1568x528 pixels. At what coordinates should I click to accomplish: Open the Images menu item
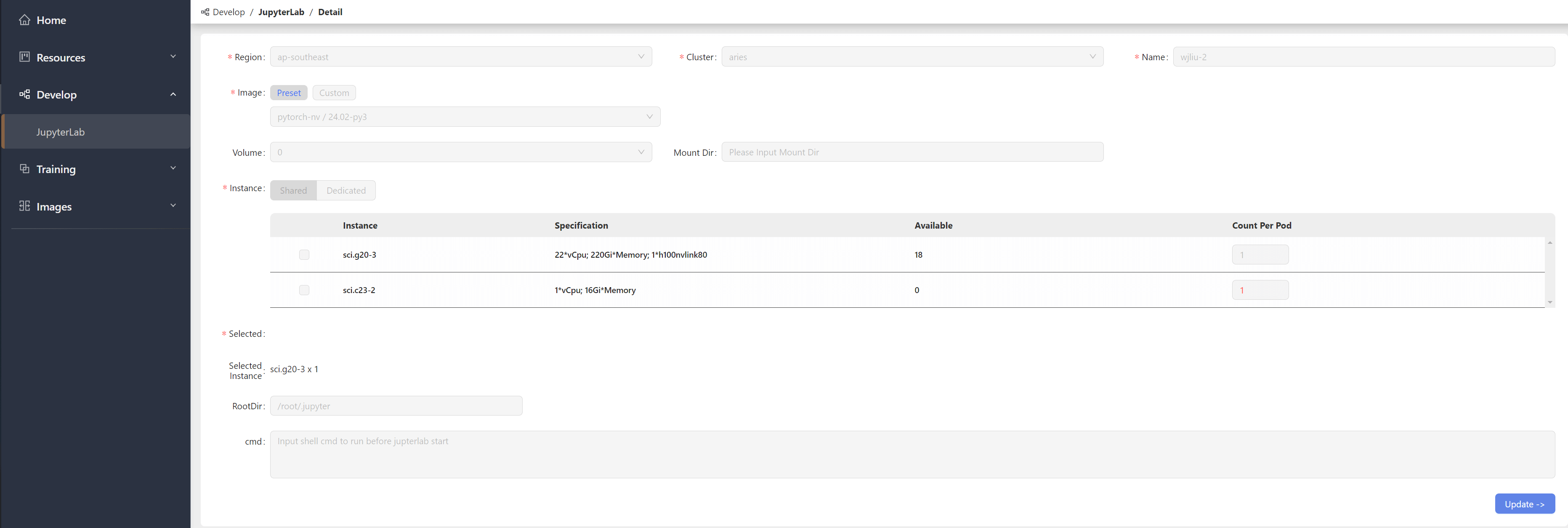pyautogui.click(x=96, y=206)
